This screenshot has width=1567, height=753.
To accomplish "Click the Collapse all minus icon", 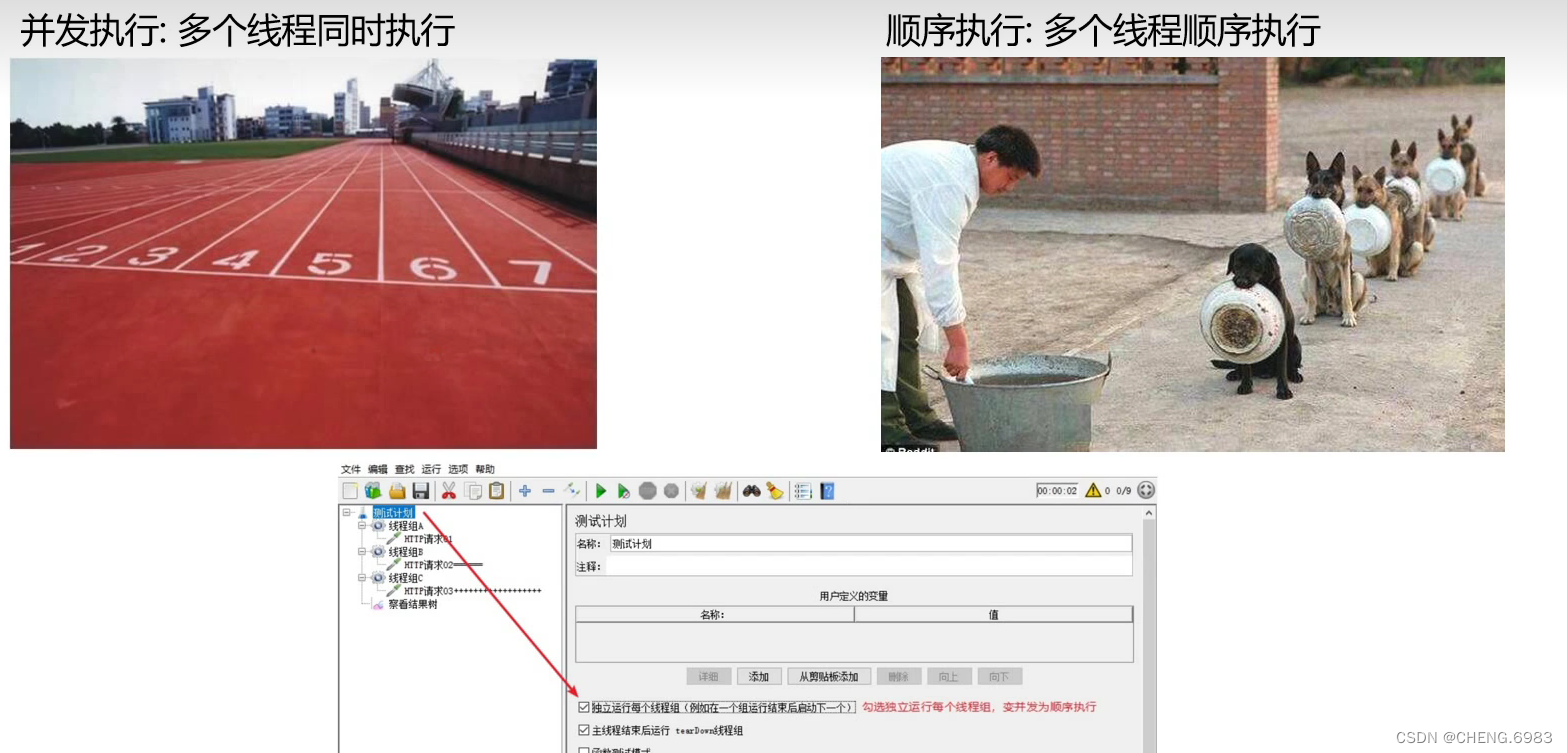I will 548,491.
